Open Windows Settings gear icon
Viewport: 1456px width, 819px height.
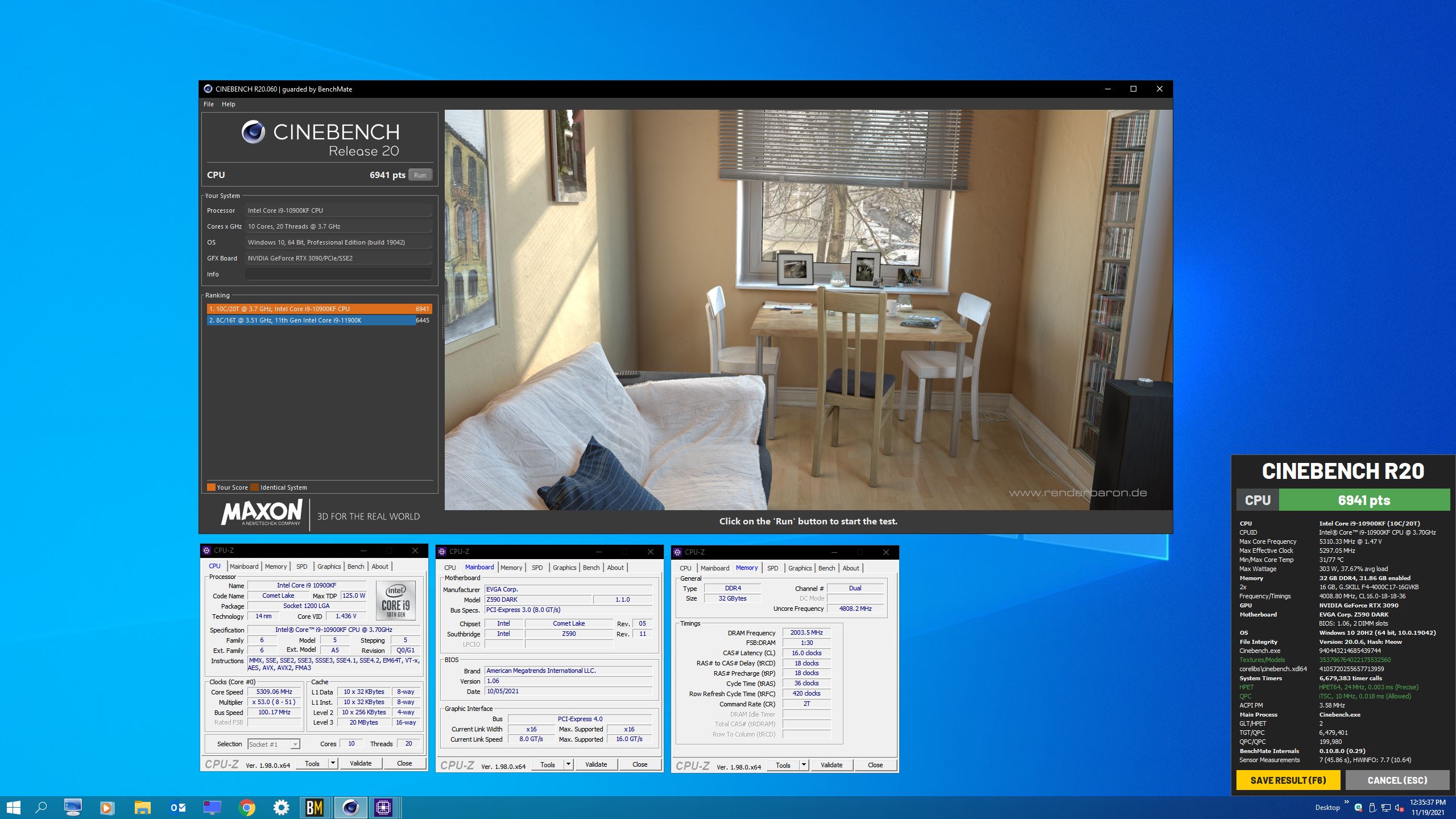(281, 807)
